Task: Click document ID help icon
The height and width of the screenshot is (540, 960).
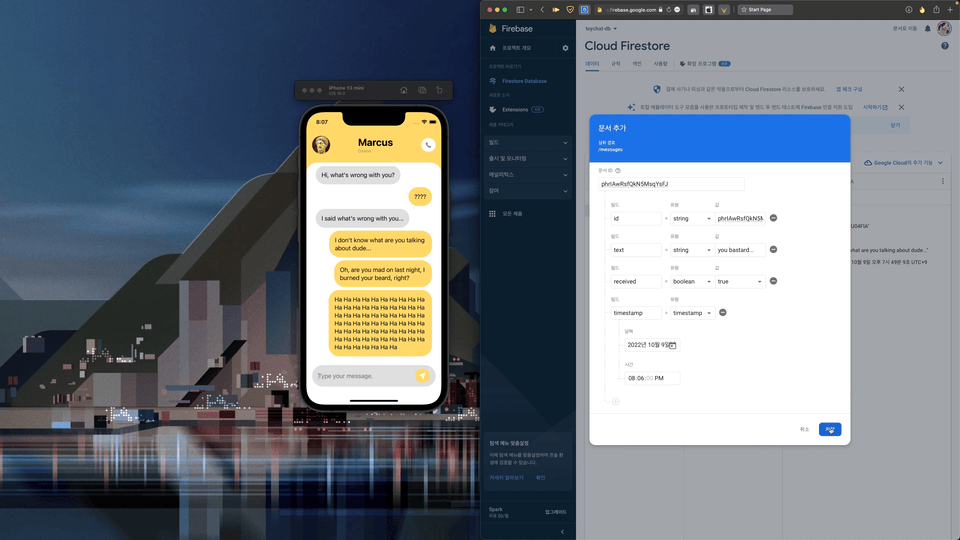Action: coord(618,171)
